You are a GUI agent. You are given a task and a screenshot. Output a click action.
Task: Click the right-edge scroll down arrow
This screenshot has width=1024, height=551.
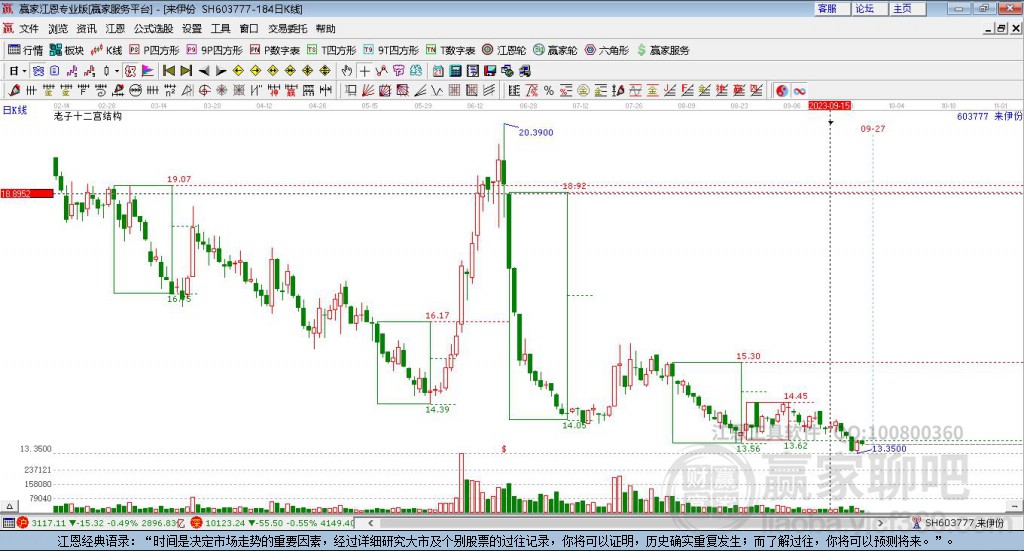(x=1016, y=506)
